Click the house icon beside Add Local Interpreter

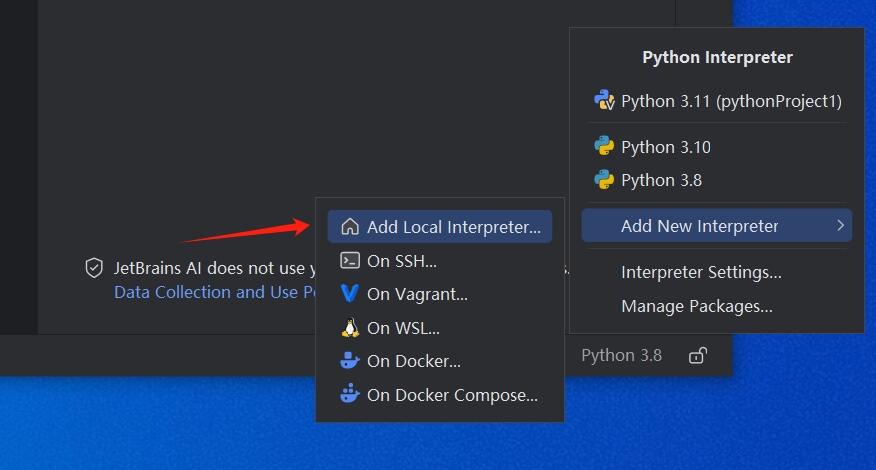(x=350, y=226)
